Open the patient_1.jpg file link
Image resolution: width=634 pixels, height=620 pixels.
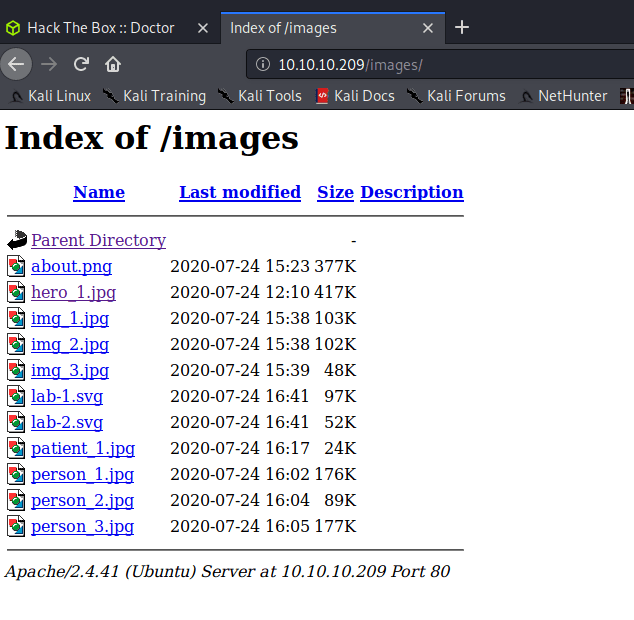point(83,448)
